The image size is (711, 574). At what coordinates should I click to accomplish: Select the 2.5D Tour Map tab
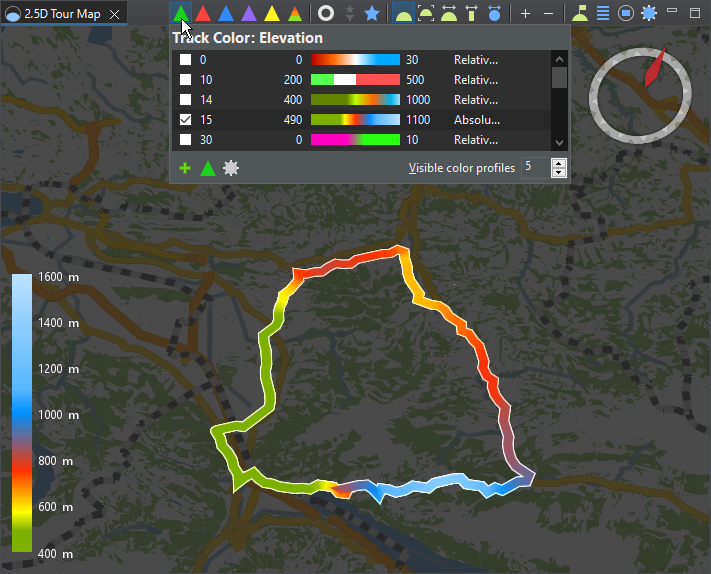pos(63,14)
